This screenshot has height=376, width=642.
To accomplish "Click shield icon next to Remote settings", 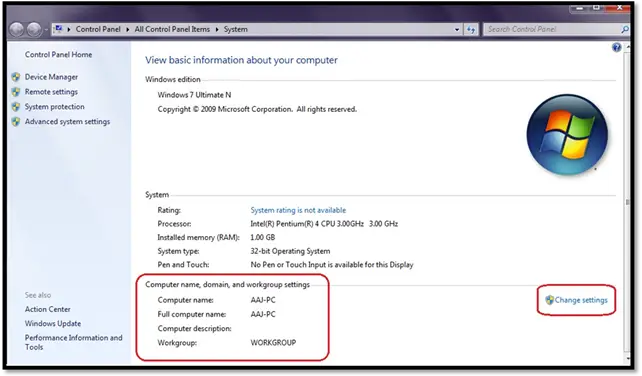I will click(16, 92).
